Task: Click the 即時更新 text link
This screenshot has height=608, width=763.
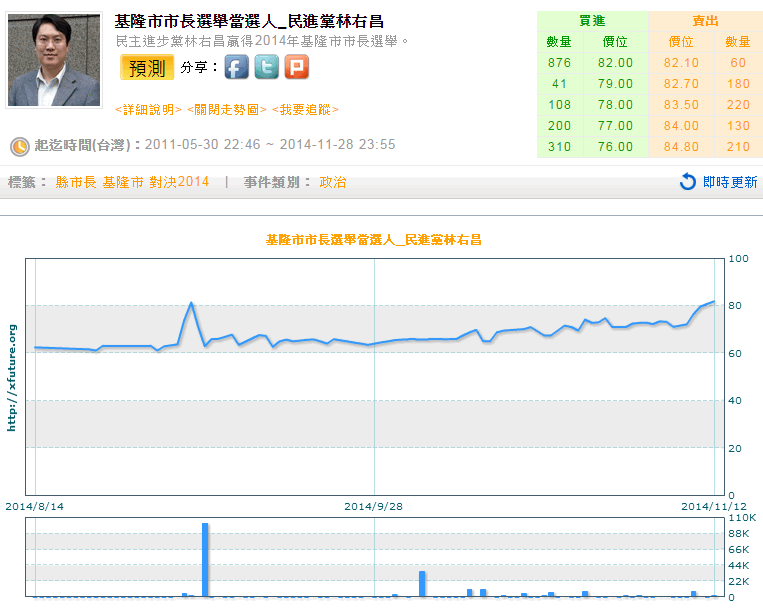Action: (730, 182)
